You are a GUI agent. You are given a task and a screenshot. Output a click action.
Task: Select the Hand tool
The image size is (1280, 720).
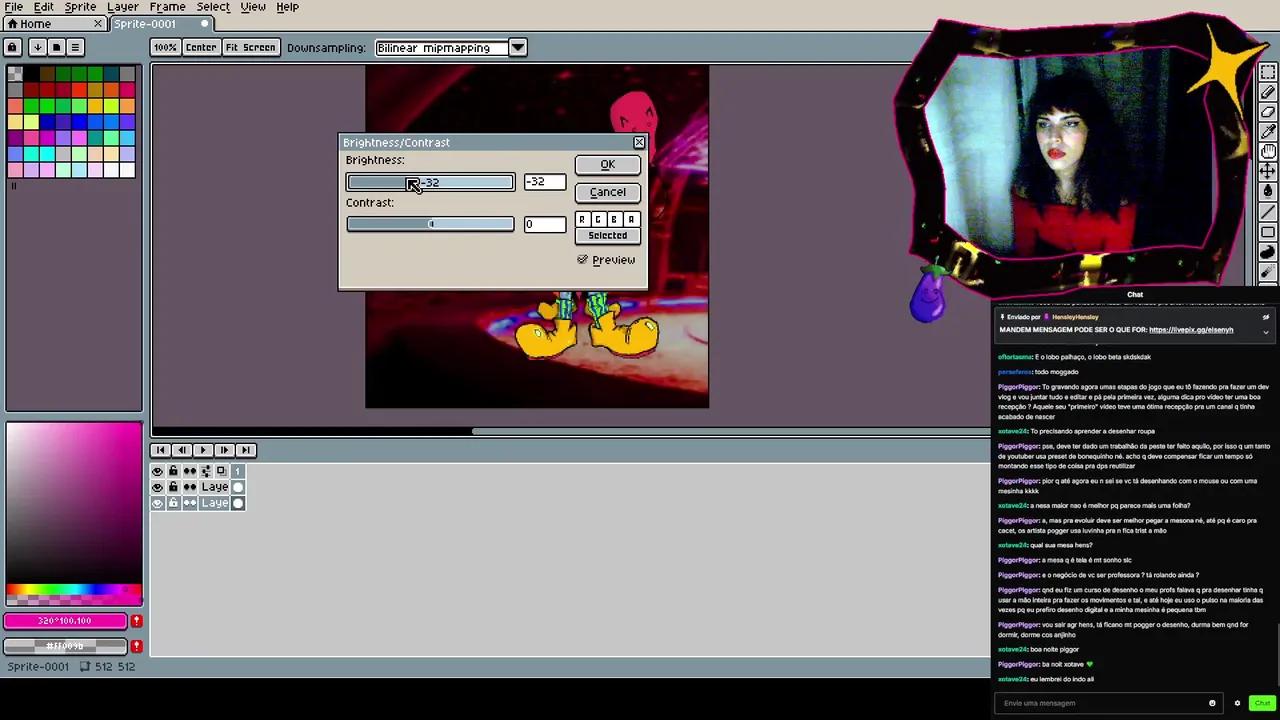point(1268,152)
